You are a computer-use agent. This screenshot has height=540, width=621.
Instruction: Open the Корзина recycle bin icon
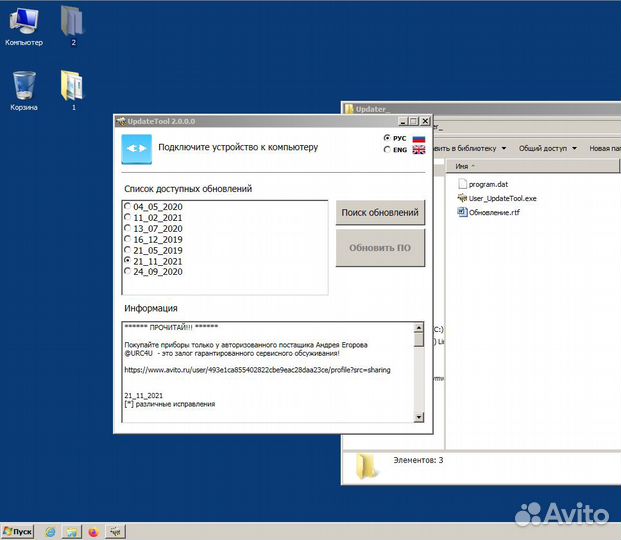point(24,86)
